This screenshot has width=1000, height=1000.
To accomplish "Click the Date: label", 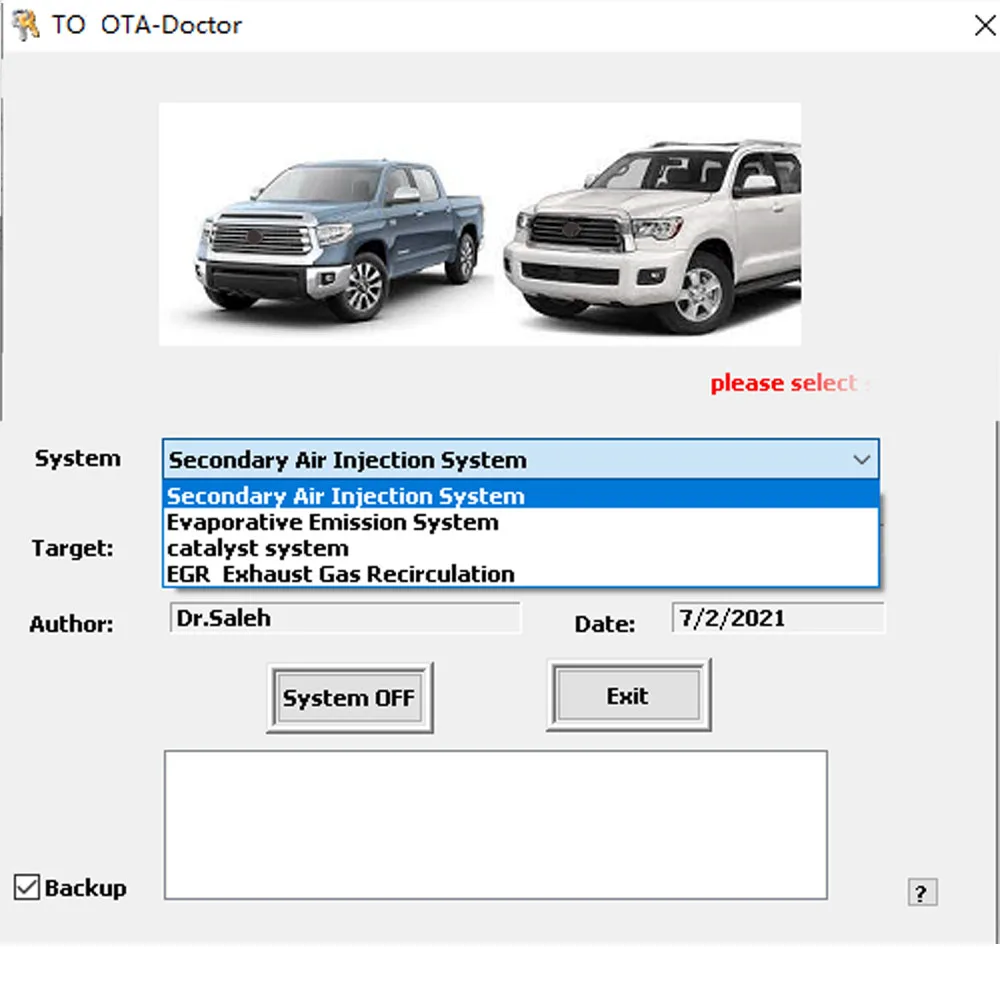I will click(605, 624).
